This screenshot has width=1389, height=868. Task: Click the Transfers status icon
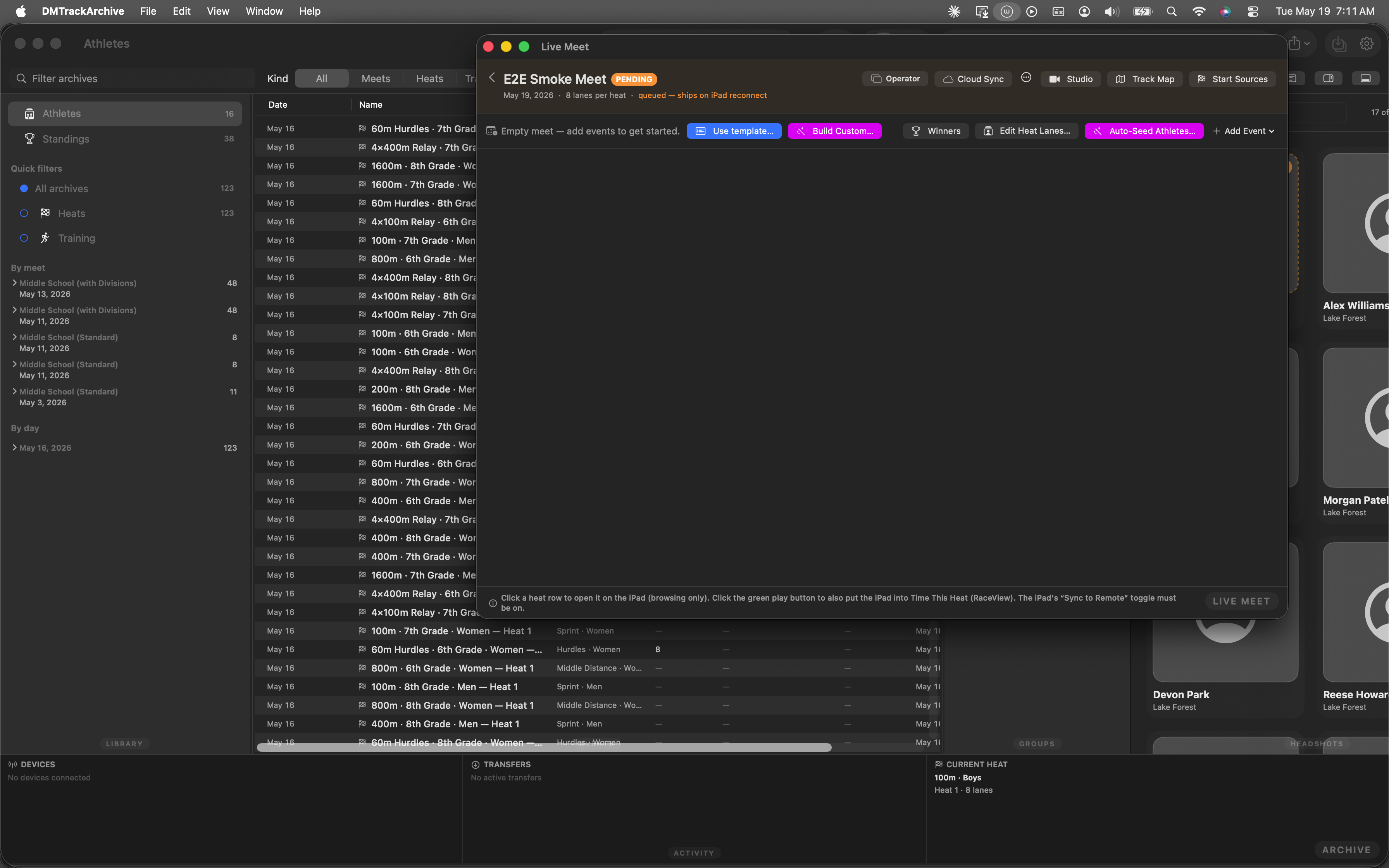(x=475, y=765)
